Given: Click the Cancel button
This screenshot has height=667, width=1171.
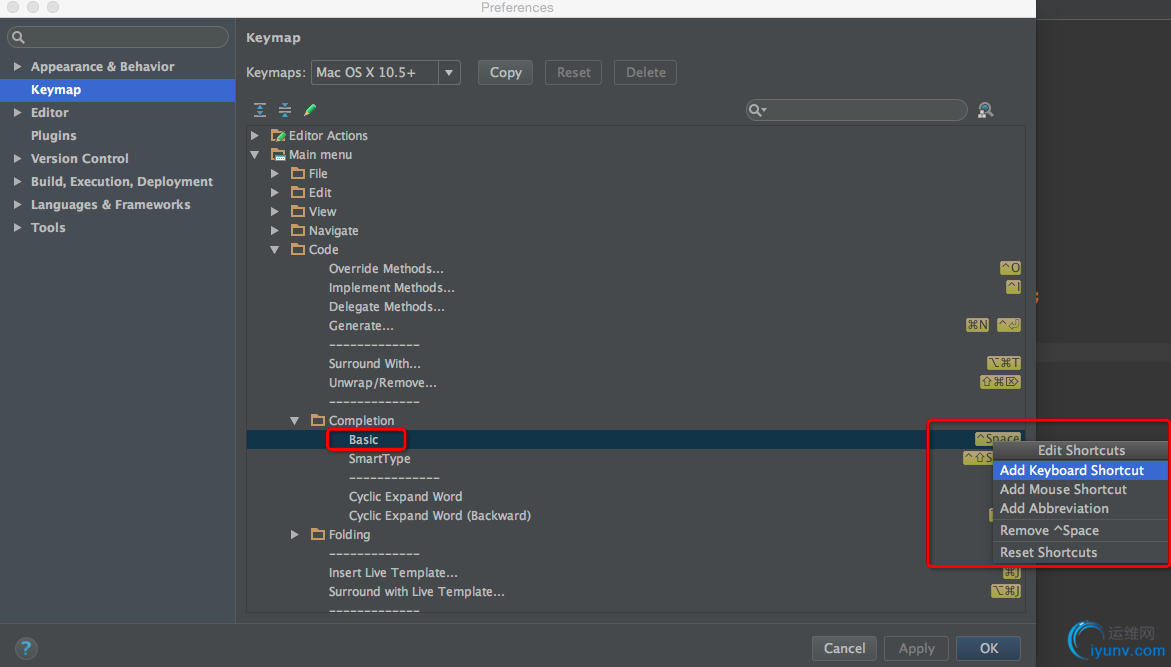Looking at the screenshot, I should (x=845, y=648).
